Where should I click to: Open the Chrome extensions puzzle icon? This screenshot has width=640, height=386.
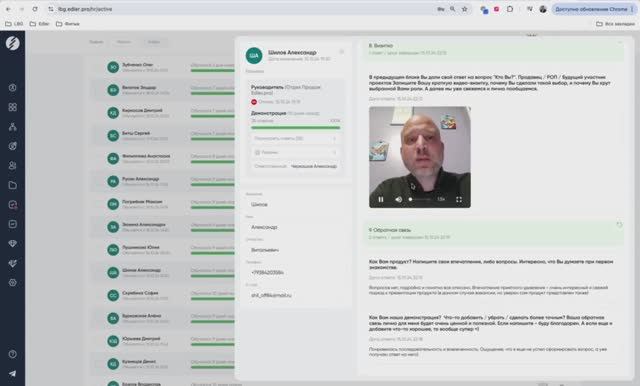[x=510, y=9]
